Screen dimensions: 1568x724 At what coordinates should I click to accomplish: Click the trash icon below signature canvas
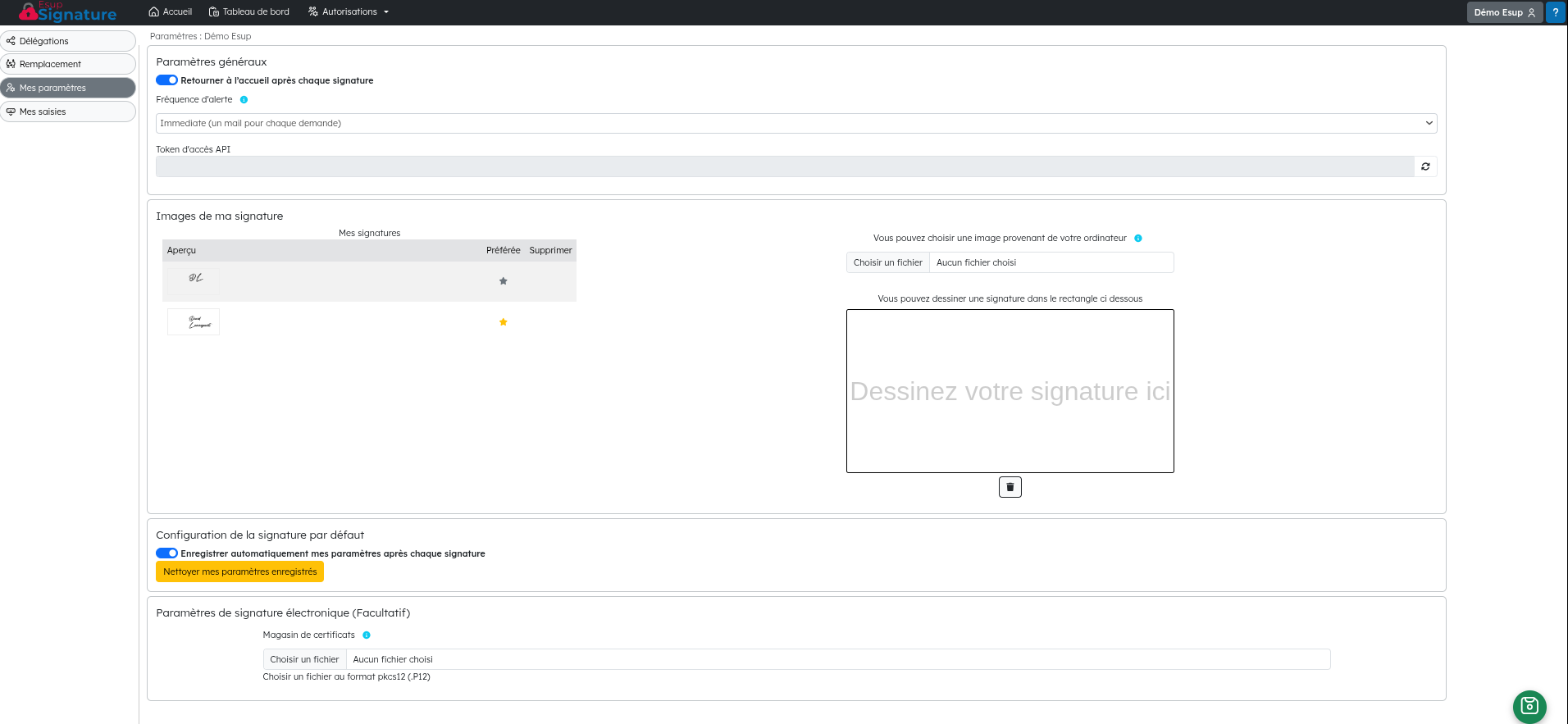(x=1010, y=487)
